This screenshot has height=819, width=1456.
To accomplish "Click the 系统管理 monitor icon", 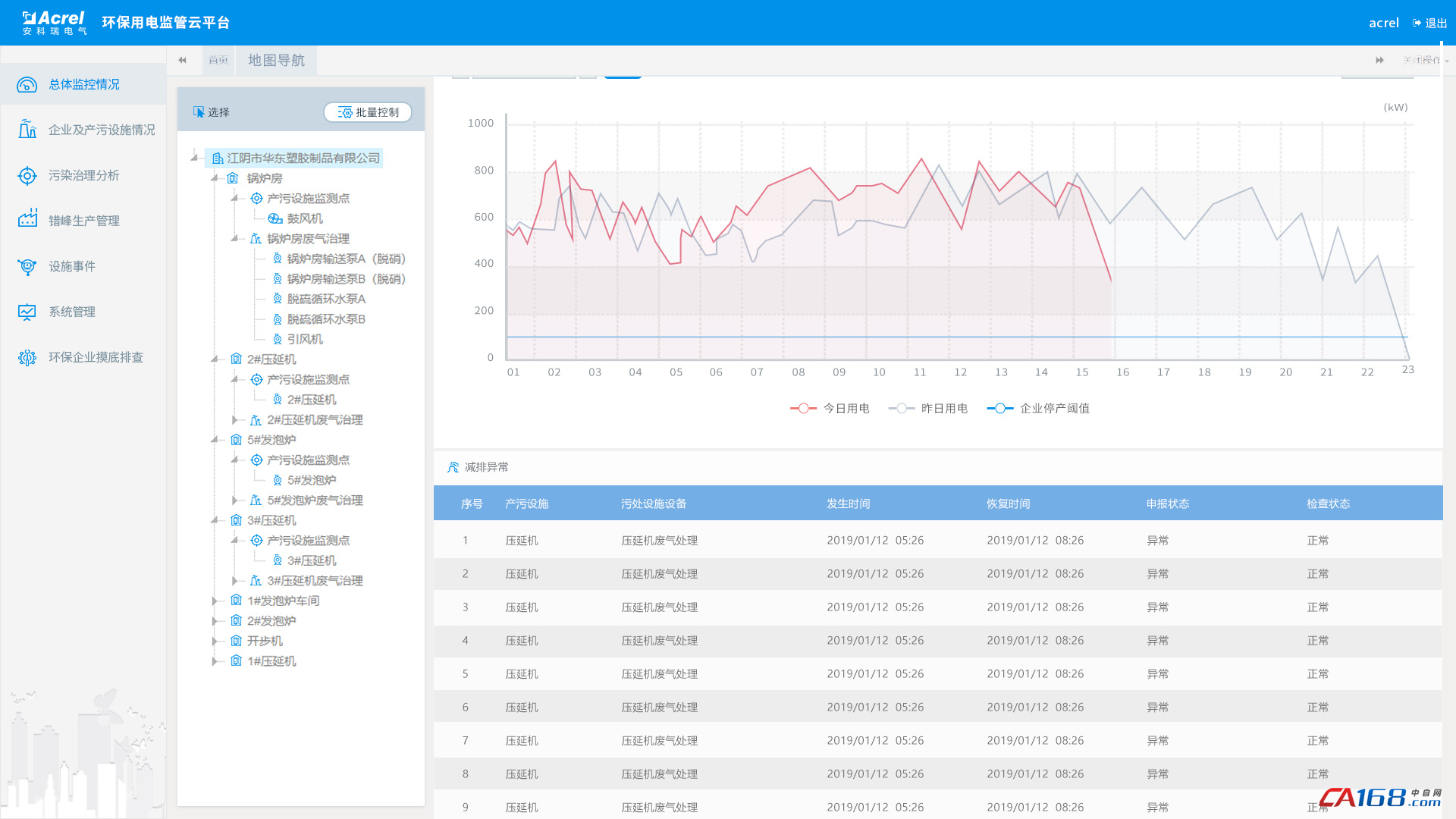I will point(27,312).
